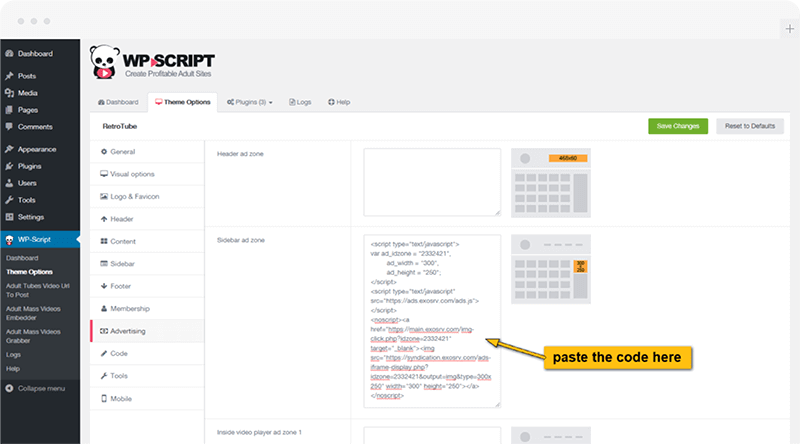The image size is (800, 444).
Task: Click the Plugins plug icon
Action: (9, 166)
